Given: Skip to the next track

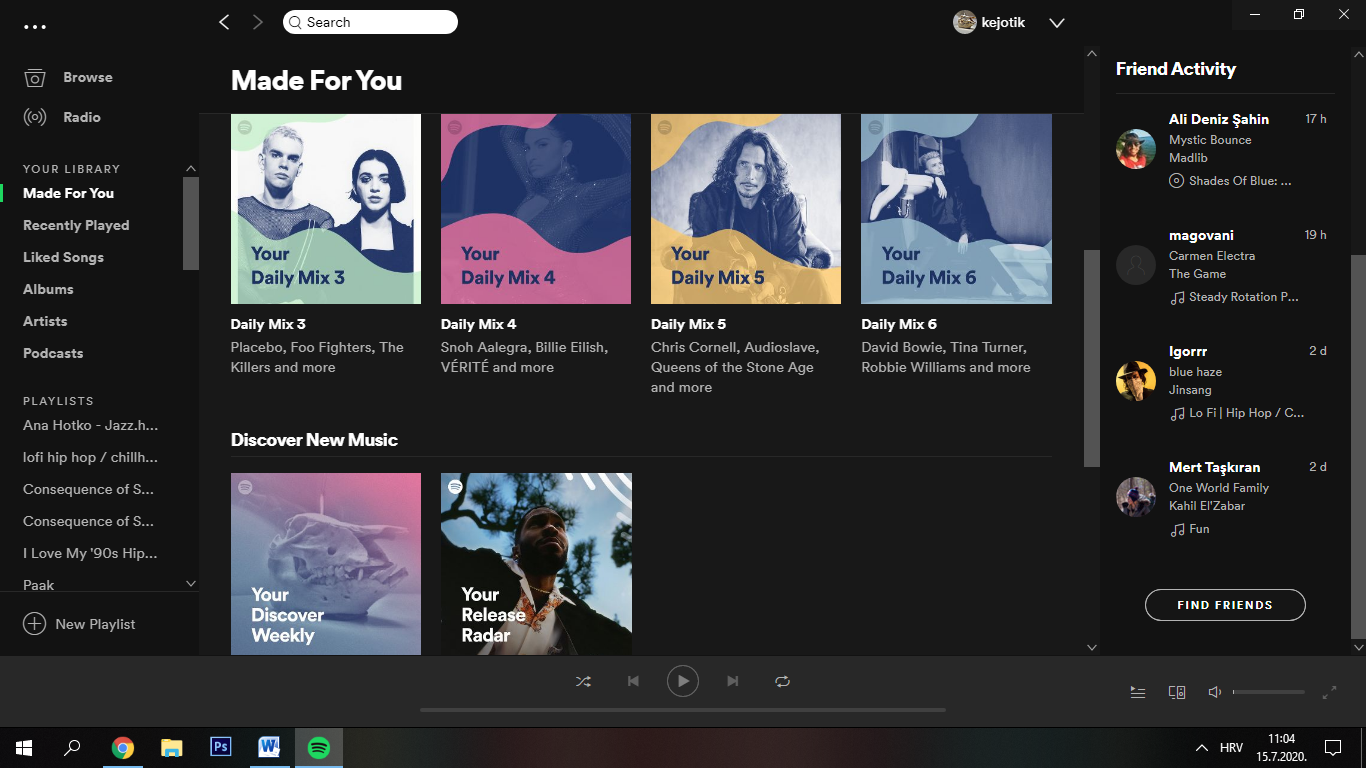Looking at the screenshot, I should [732, 681].
